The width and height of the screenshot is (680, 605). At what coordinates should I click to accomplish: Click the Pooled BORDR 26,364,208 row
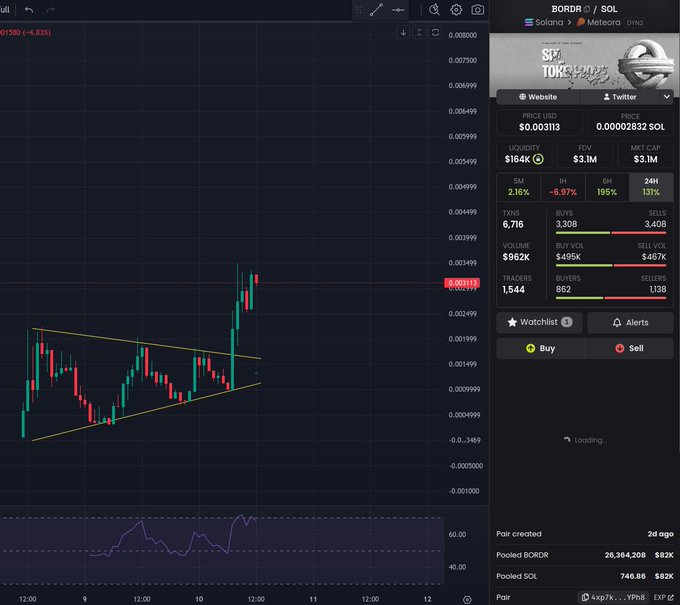point(585,555)
